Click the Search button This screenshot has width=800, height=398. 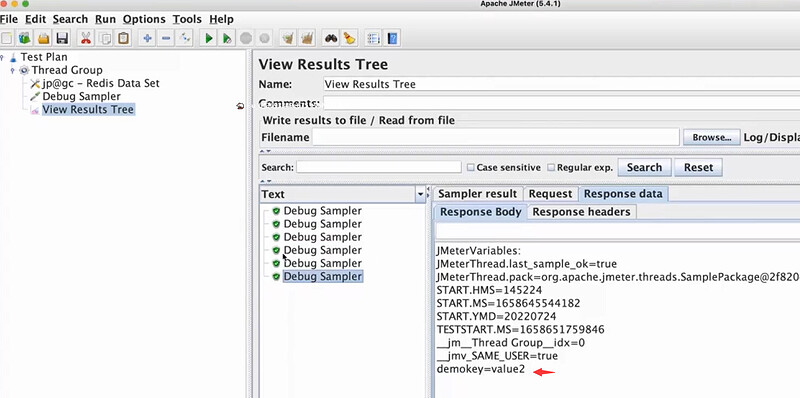pyautogui.click(x=644, y=167)
